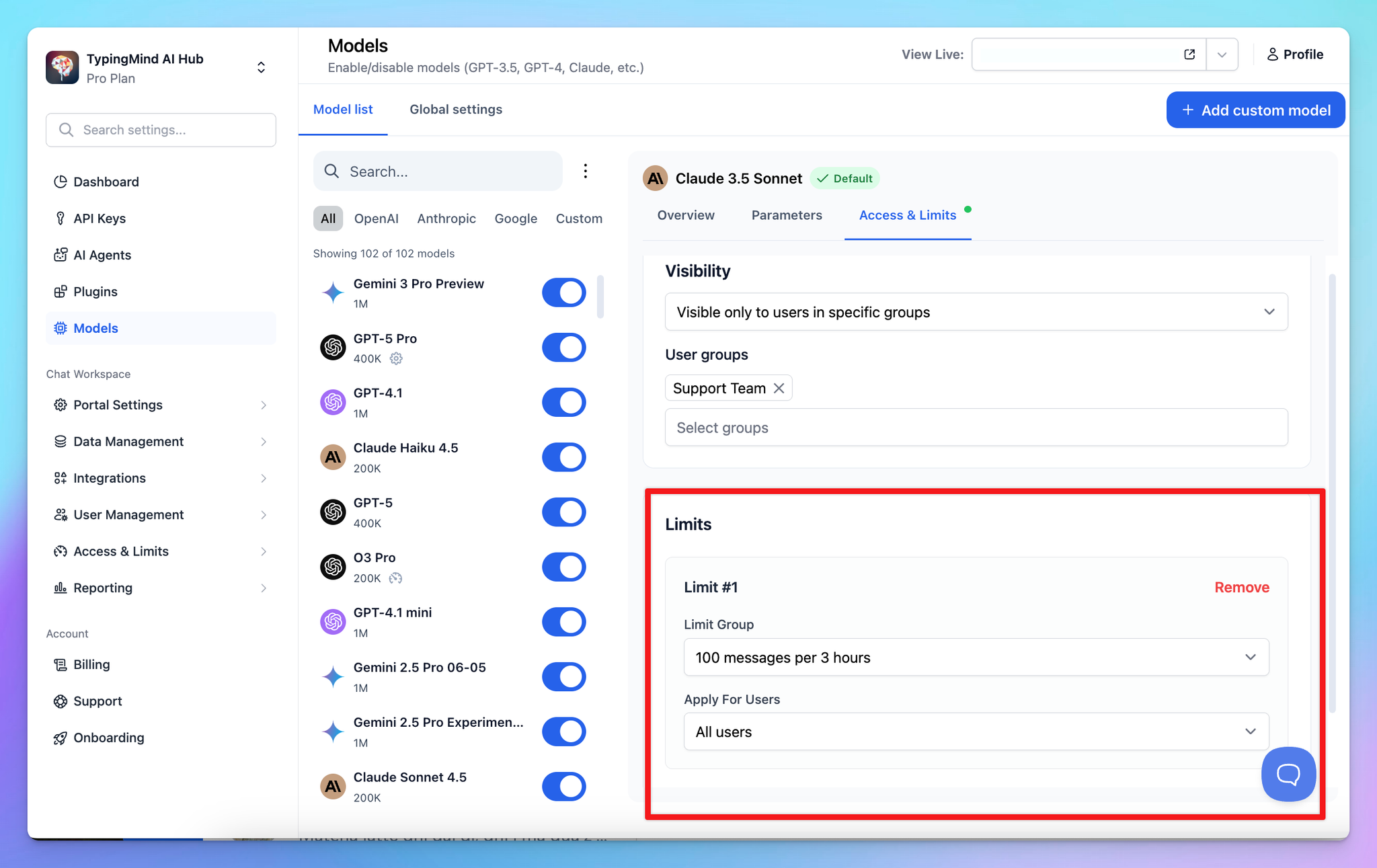Click the Select groups input field
This screenshot has width=1377, height=868.
tap(976, 428)
